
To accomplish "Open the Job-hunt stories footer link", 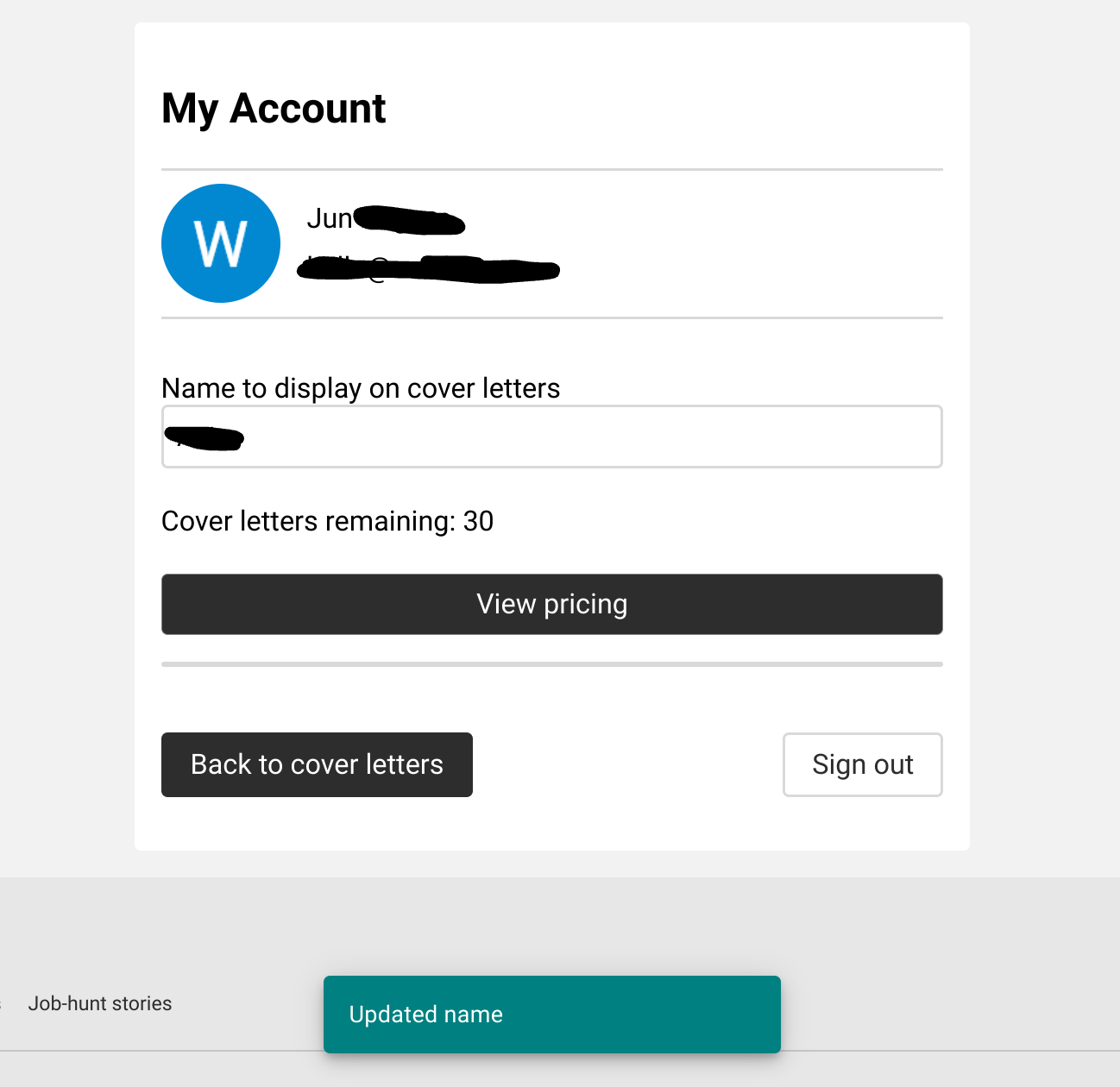I will point(100,1003).
